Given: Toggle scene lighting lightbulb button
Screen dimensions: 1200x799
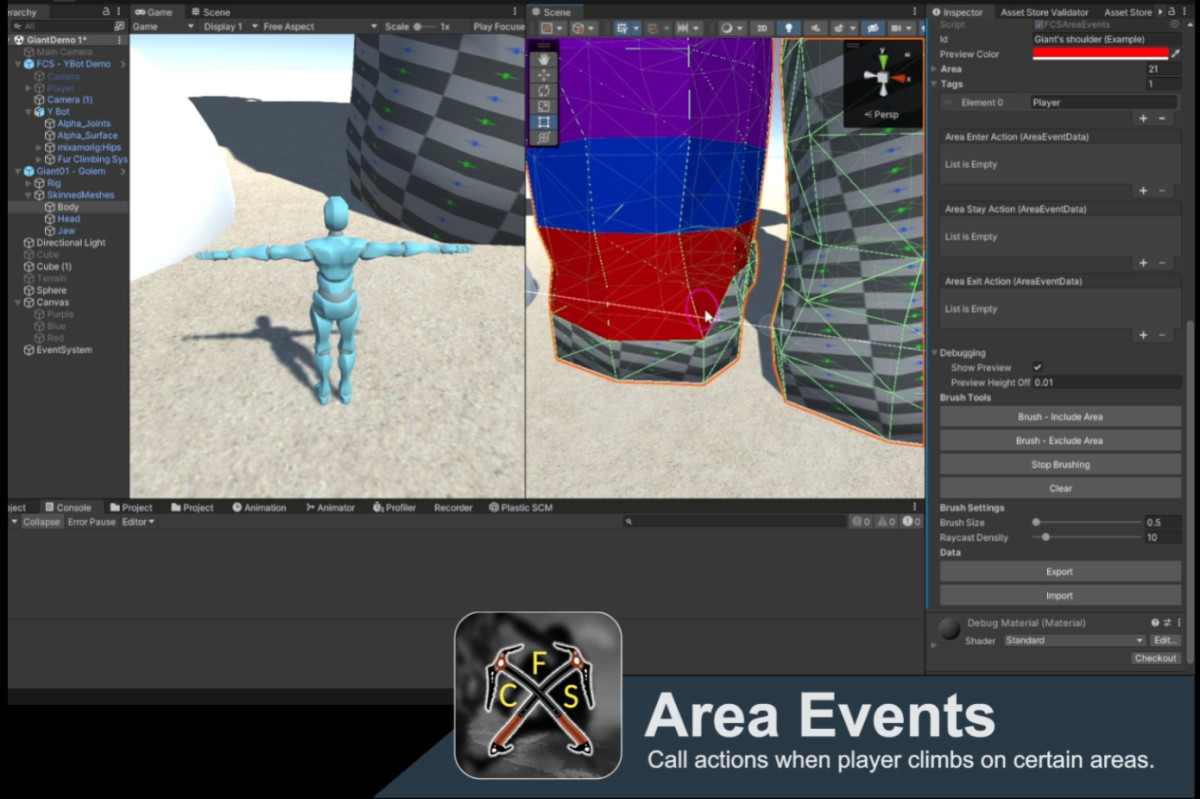Looking at the screenshot, I should tap(789, 28).
